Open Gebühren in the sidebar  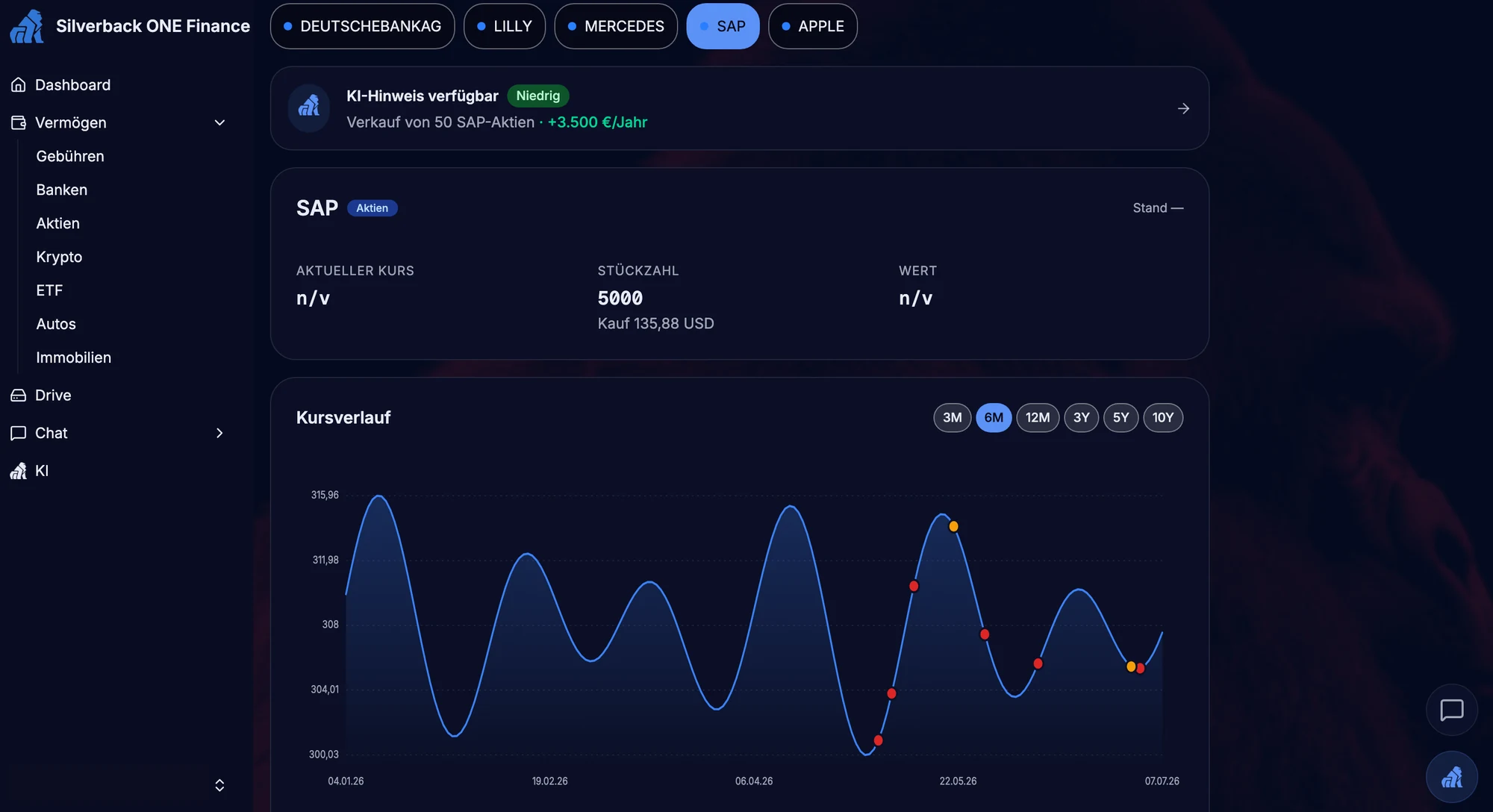(x=70, y=157)
